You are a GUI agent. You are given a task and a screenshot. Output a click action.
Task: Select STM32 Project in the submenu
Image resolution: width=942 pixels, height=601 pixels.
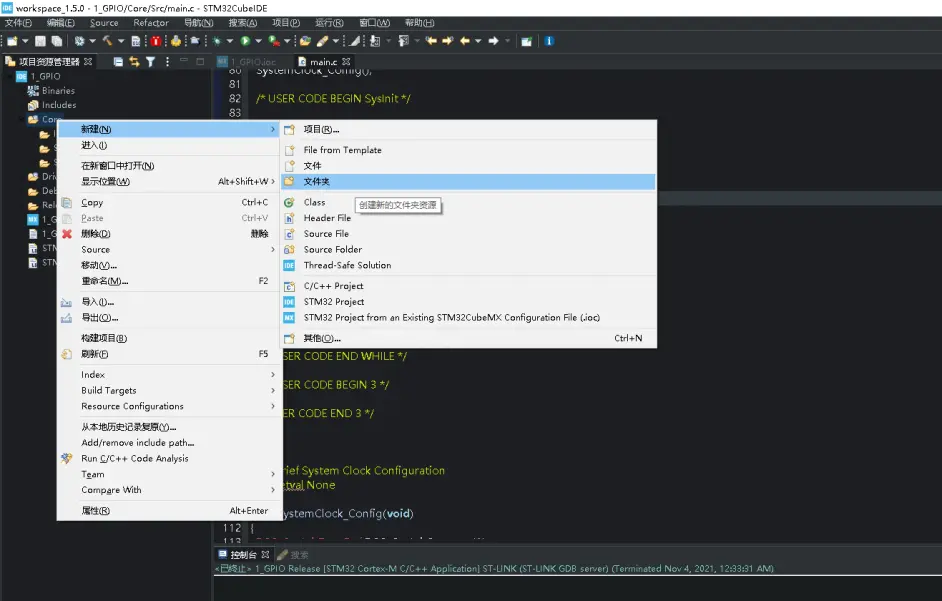click(x=469, y=302)
